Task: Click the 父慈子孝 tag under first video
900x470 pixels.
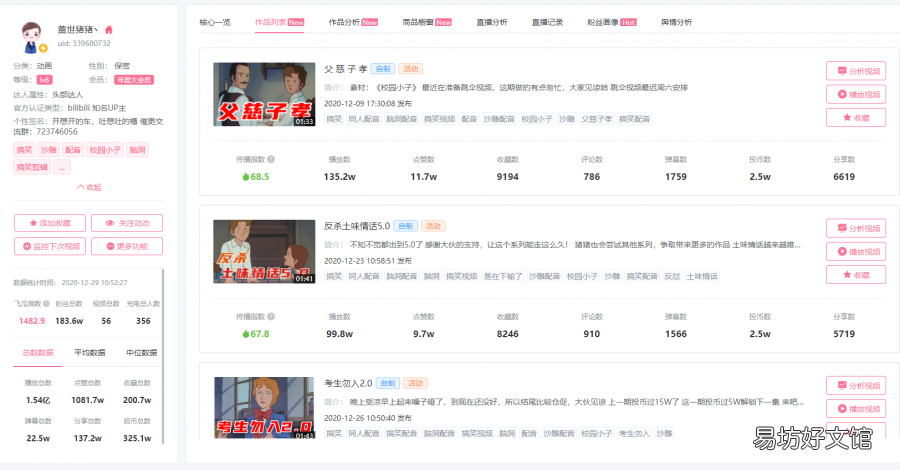Action: point(597,119)
